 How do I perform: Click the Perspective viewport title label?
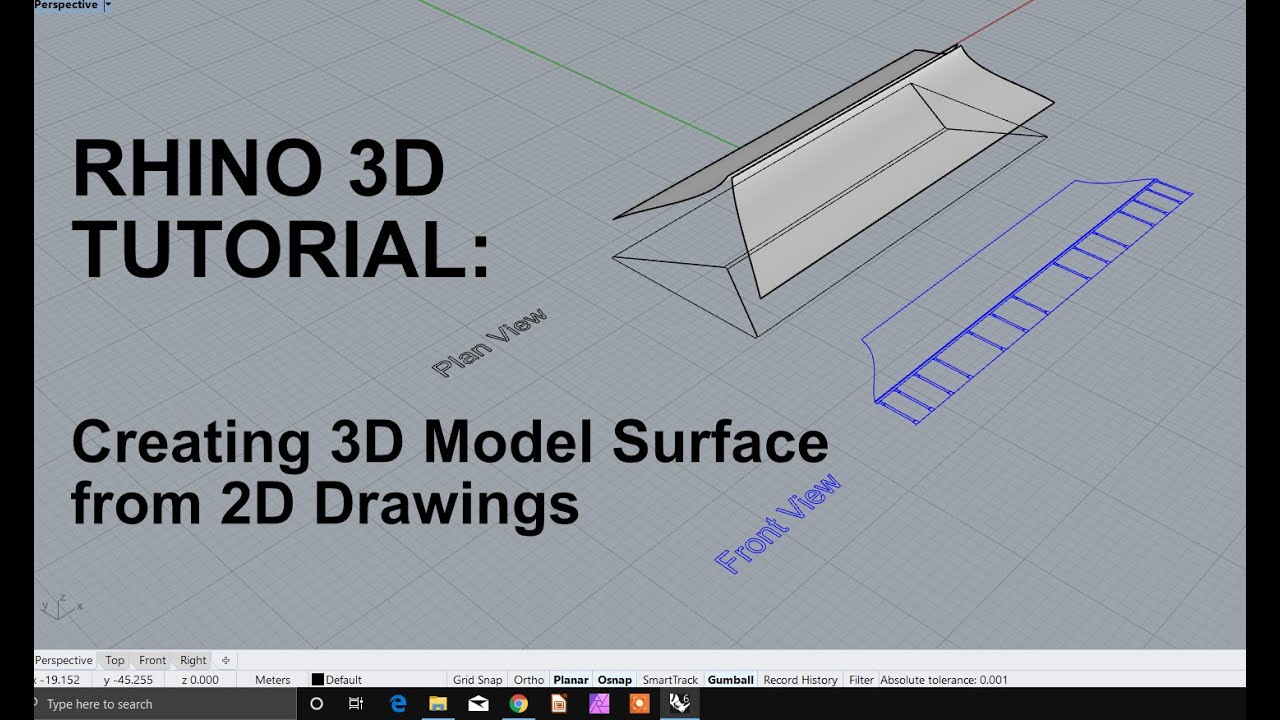click(x=67, y=5)
